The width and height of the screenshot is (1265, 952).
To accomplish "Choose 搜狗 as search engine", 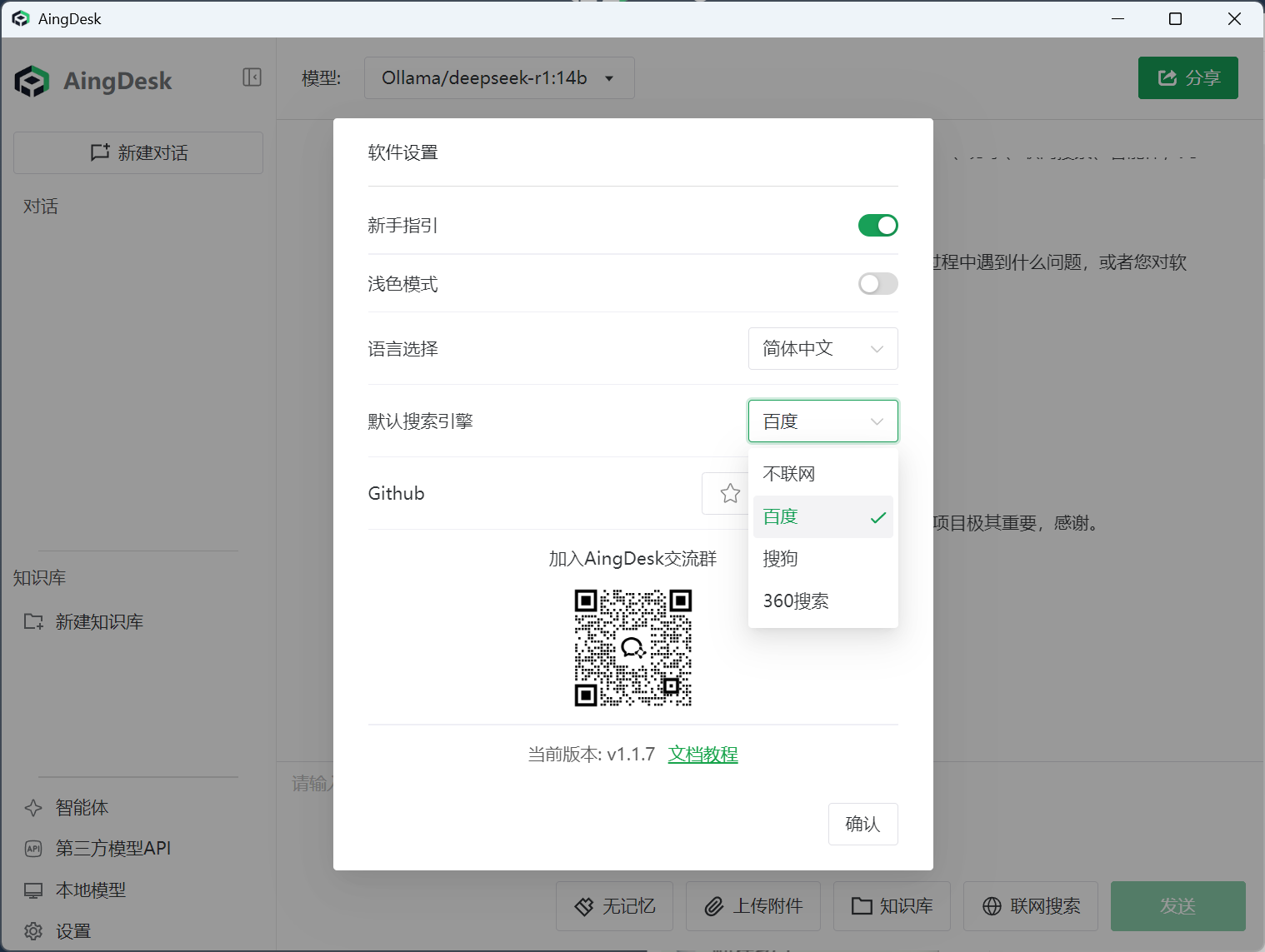I will click(822, 559).
